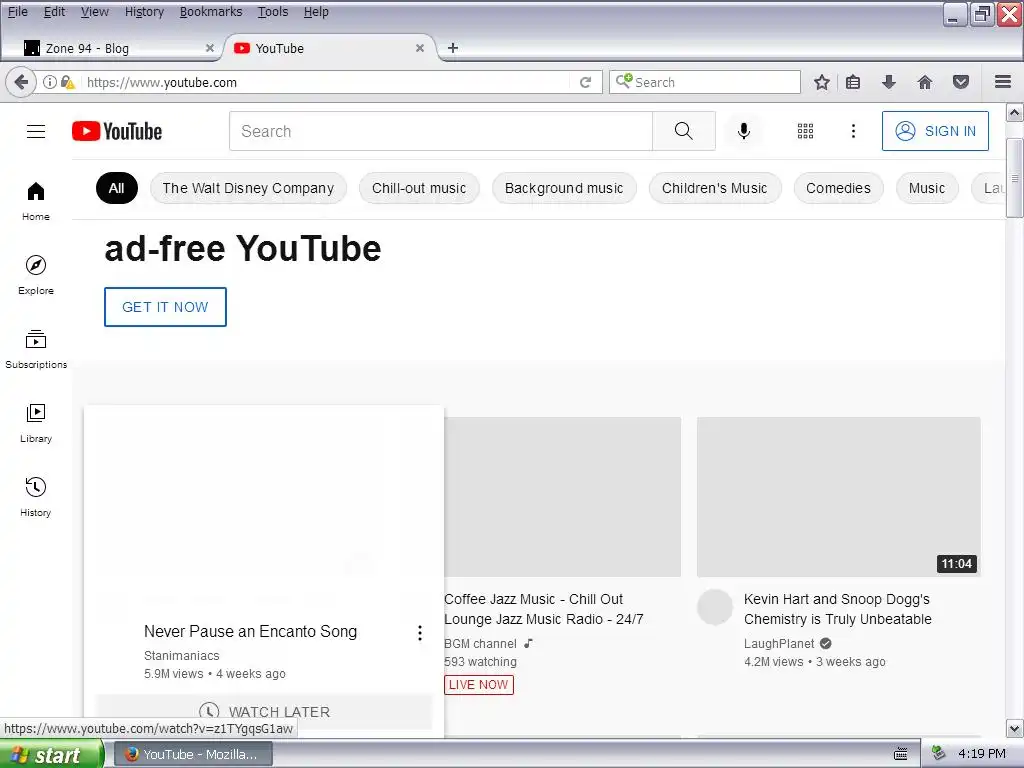Open the Help menu

point(316,12)
